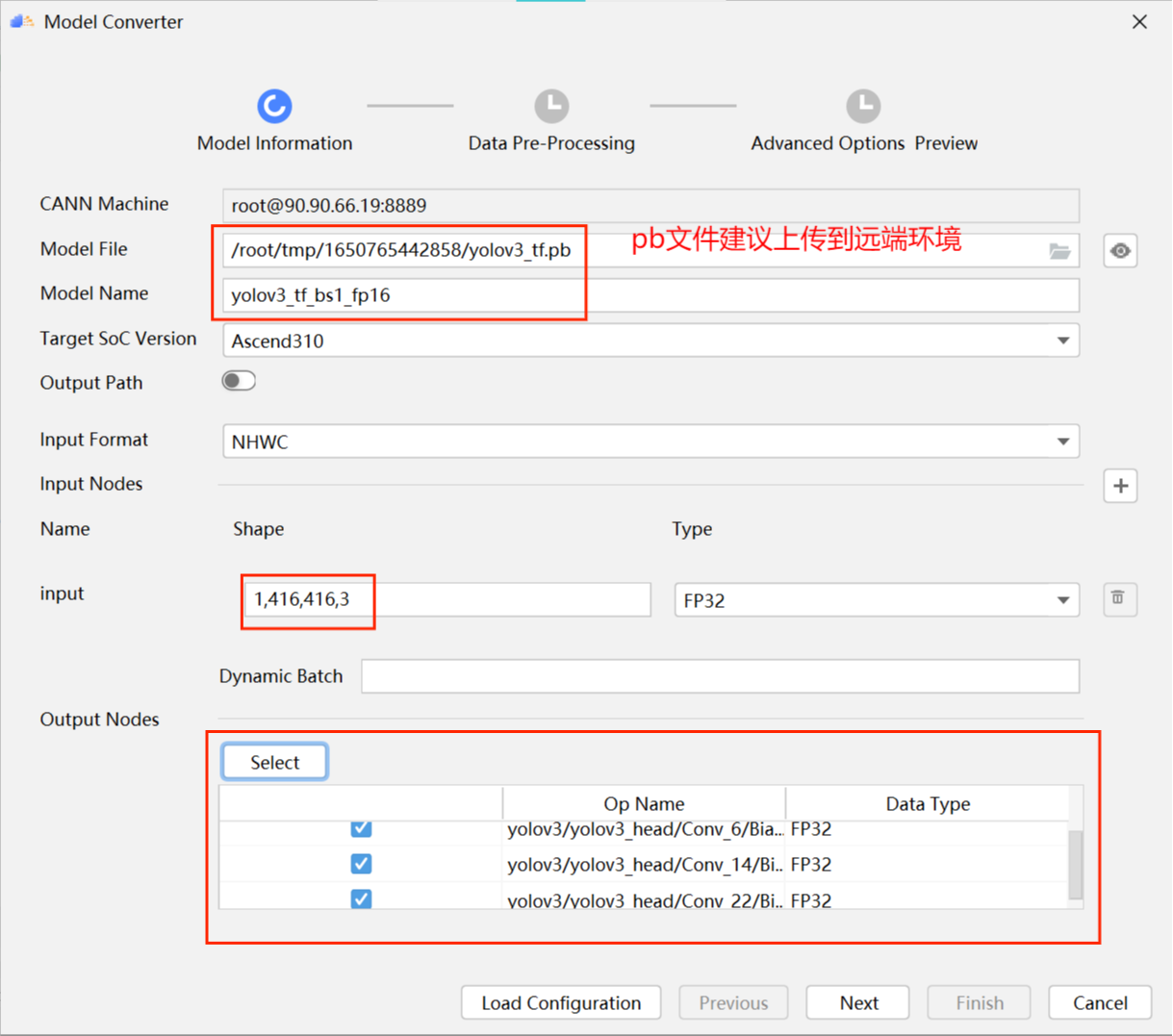
Task: Click the Model Converter application logo
Action: (x=22, y=20)
